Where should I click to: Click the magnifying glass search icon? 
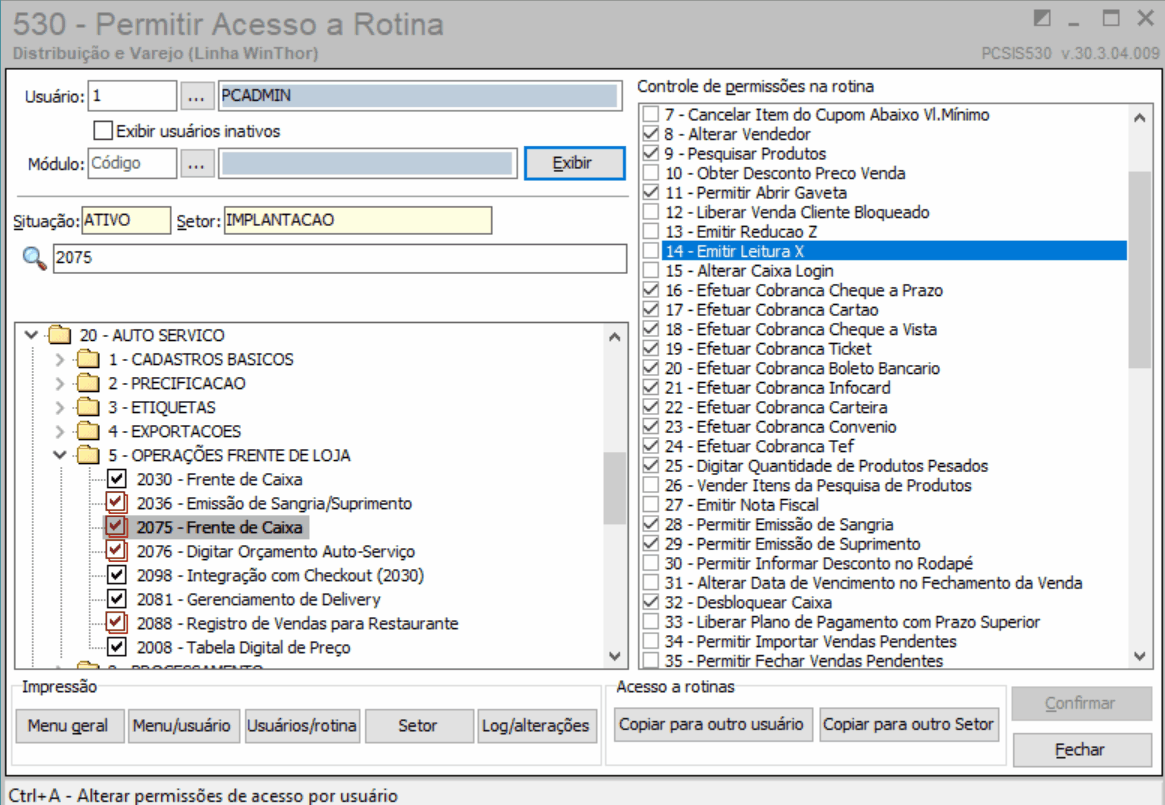coord(34,258)
